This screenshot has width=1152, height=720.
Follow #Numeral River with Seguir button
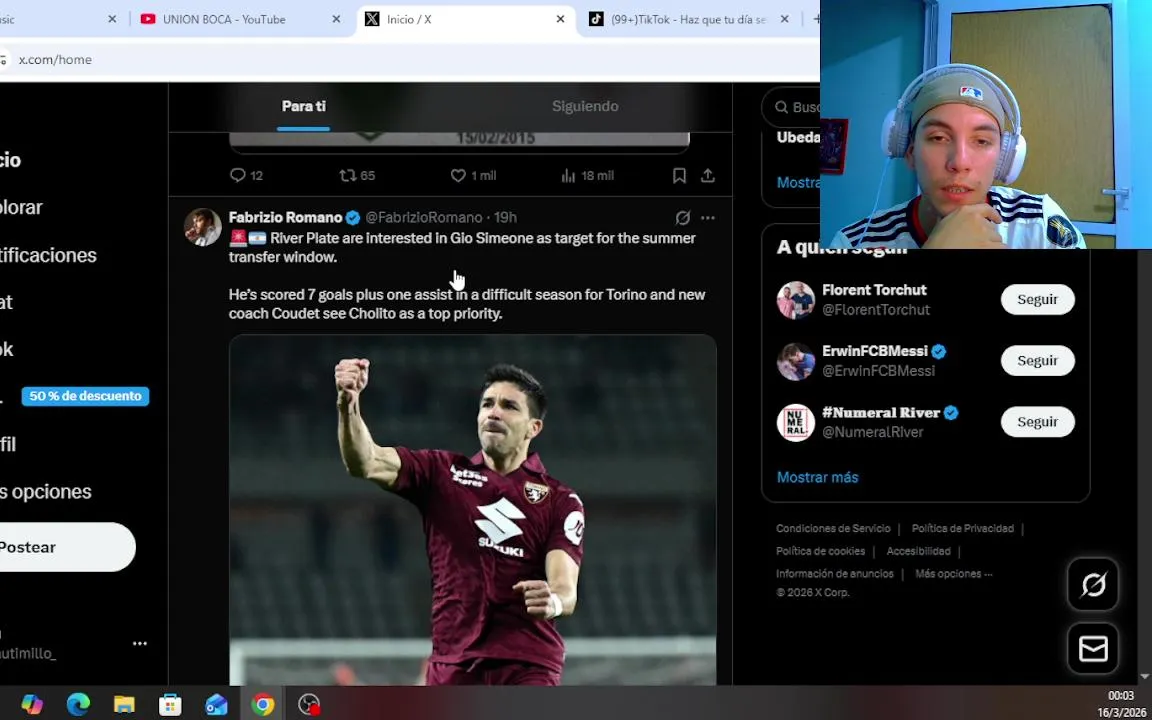pos(1037,422)
